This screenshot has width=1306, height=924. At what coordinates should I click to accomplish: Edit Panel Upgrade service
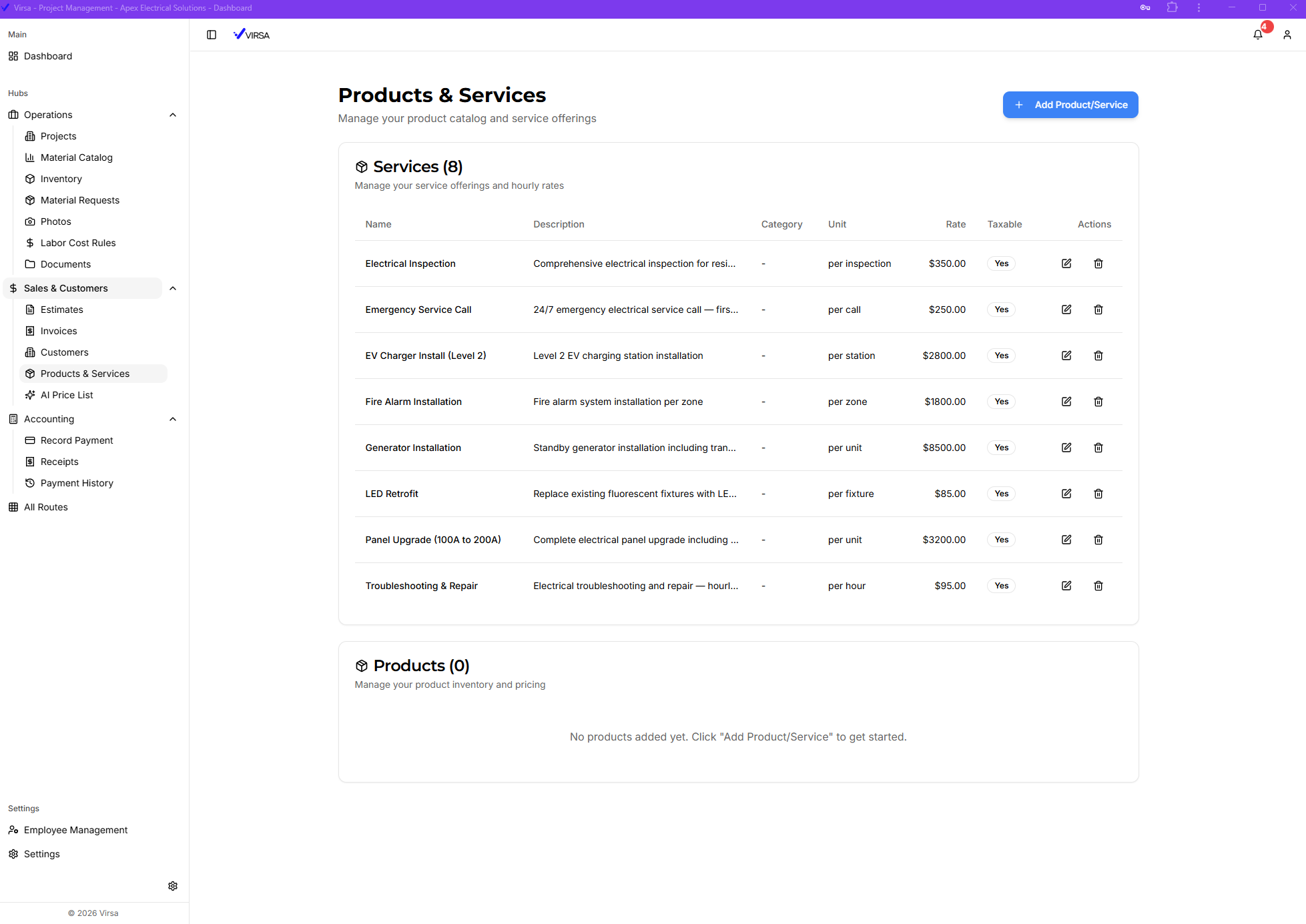pos(1066,540)
